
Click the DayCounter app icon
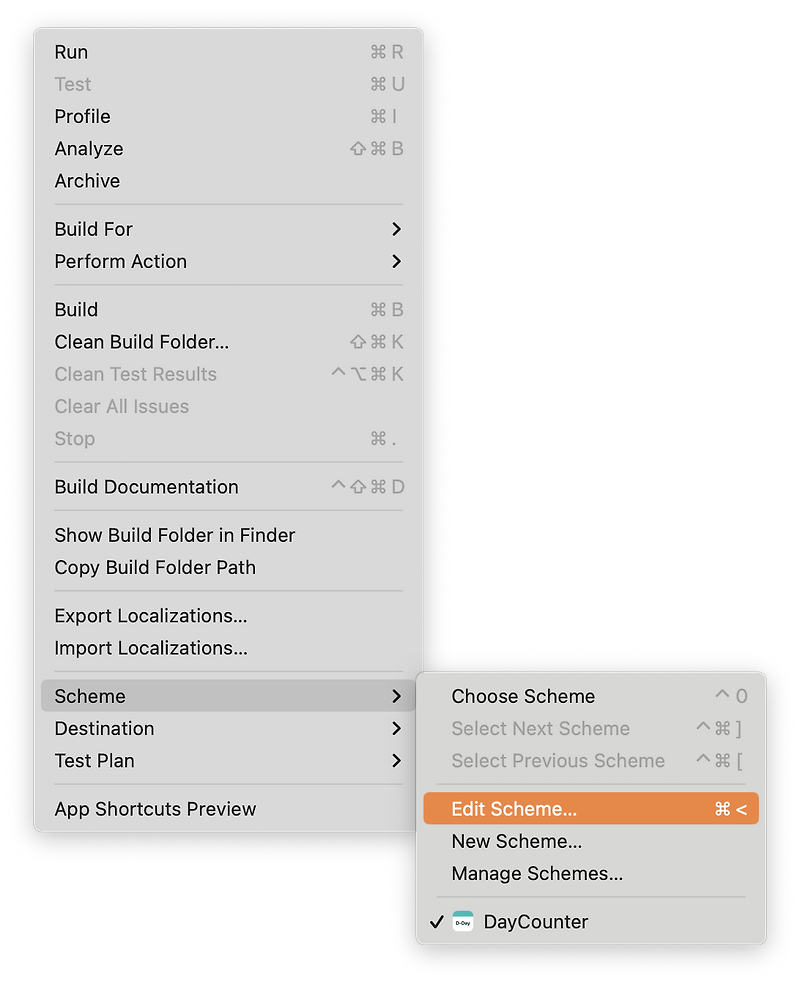point(463,922)
